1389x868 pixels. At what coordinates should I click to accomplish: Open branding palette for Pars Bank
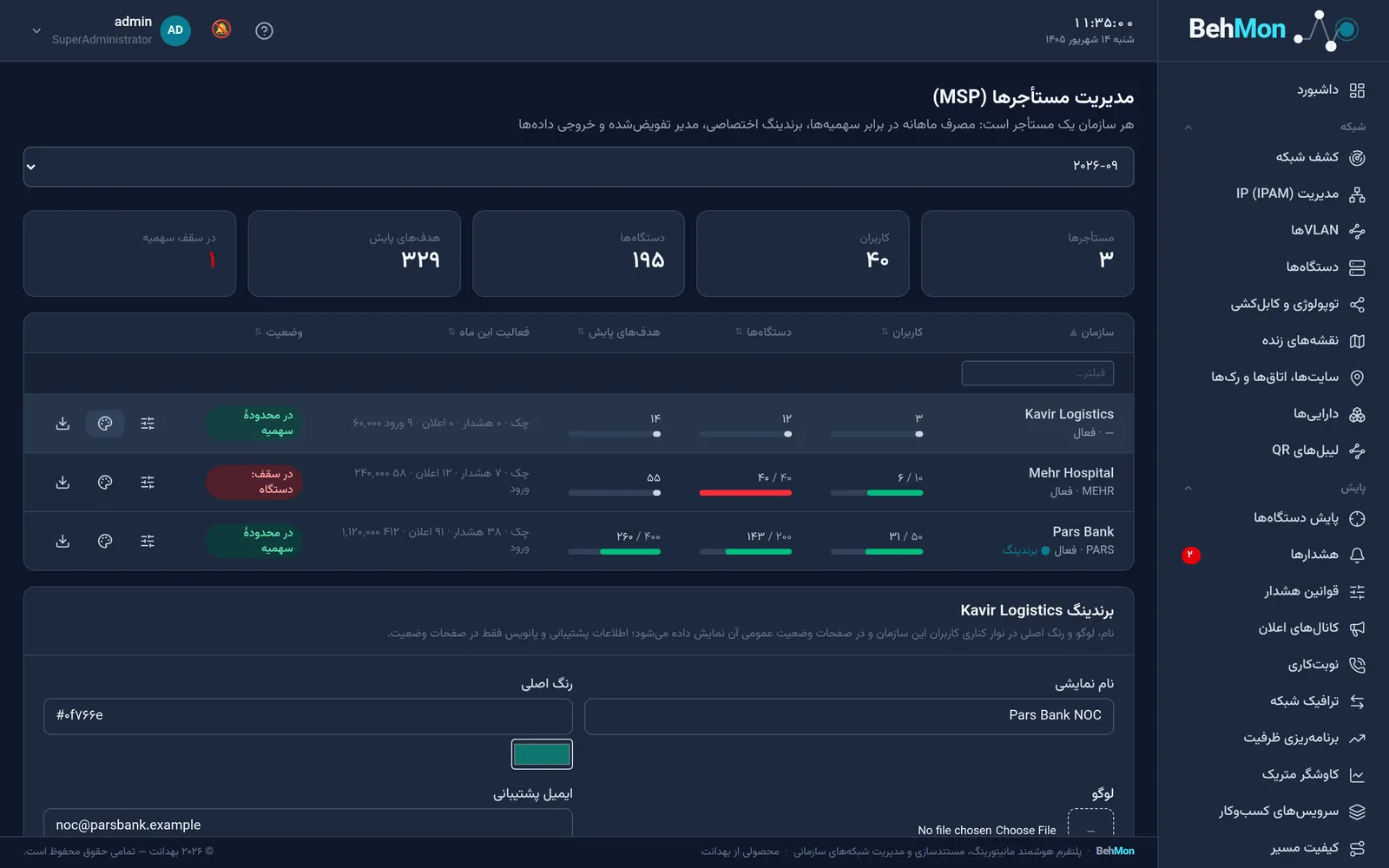point(105,542)
